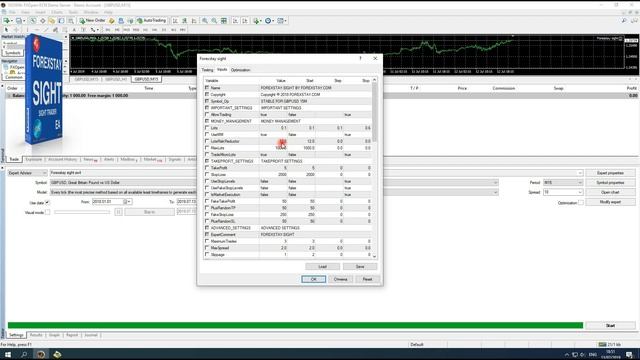640x360 pixels.
Task: Click the taskbar search icon
Action: (24, 354)
